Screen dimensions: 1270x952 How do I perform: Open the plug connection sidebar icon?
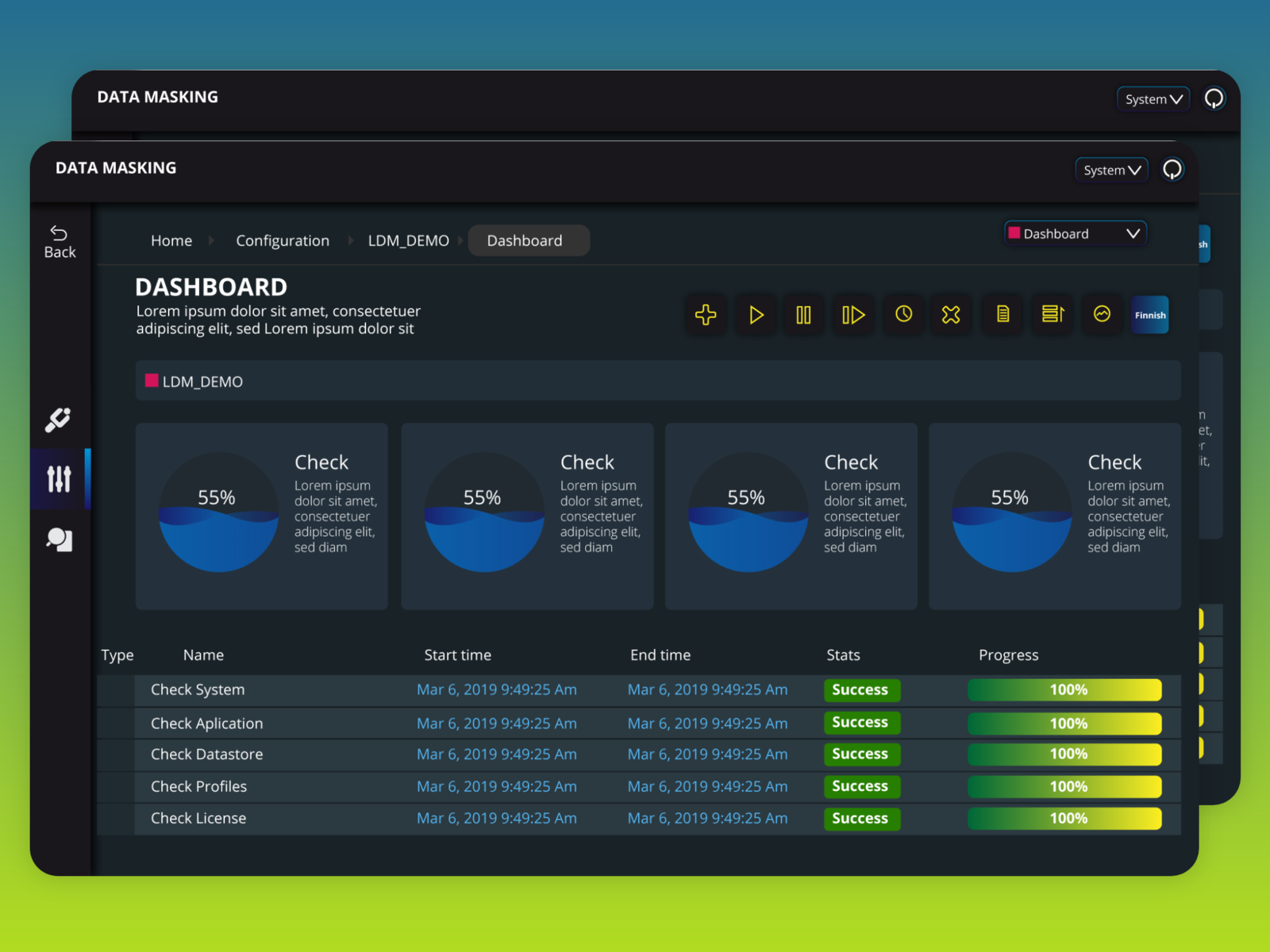tap(58, 419)
